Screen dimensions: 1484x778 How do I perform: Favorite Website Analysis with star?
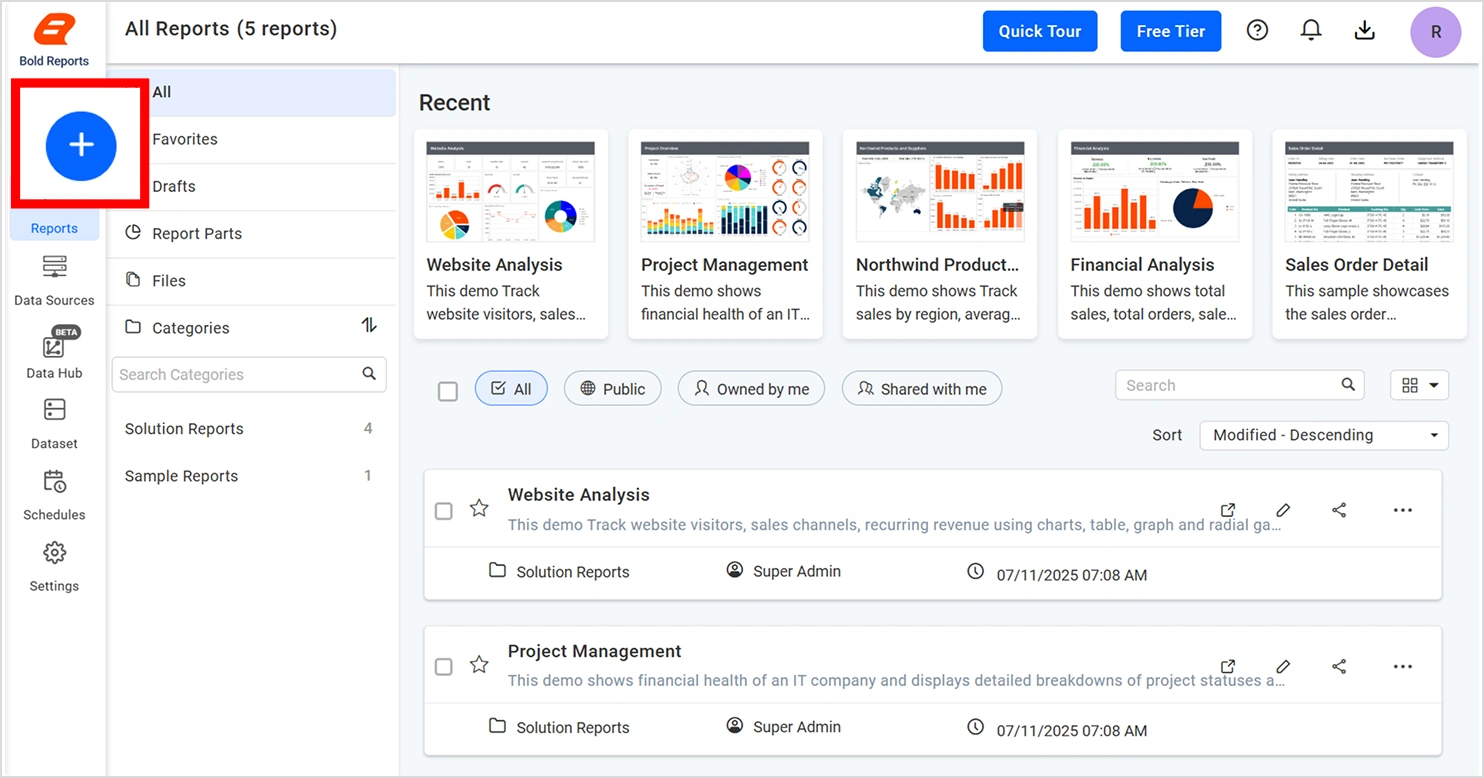click(x=479, y=508)
